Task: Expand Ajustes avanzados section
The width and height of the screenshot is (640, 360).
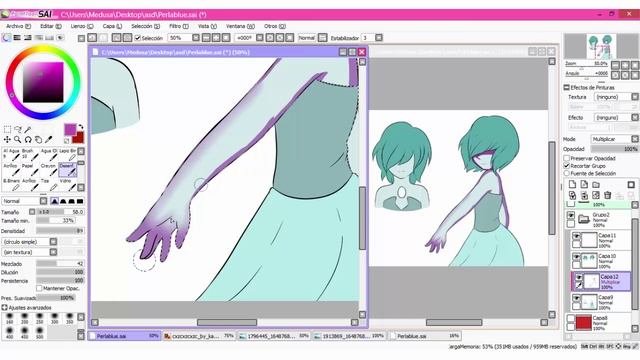Action: point(4,307)
